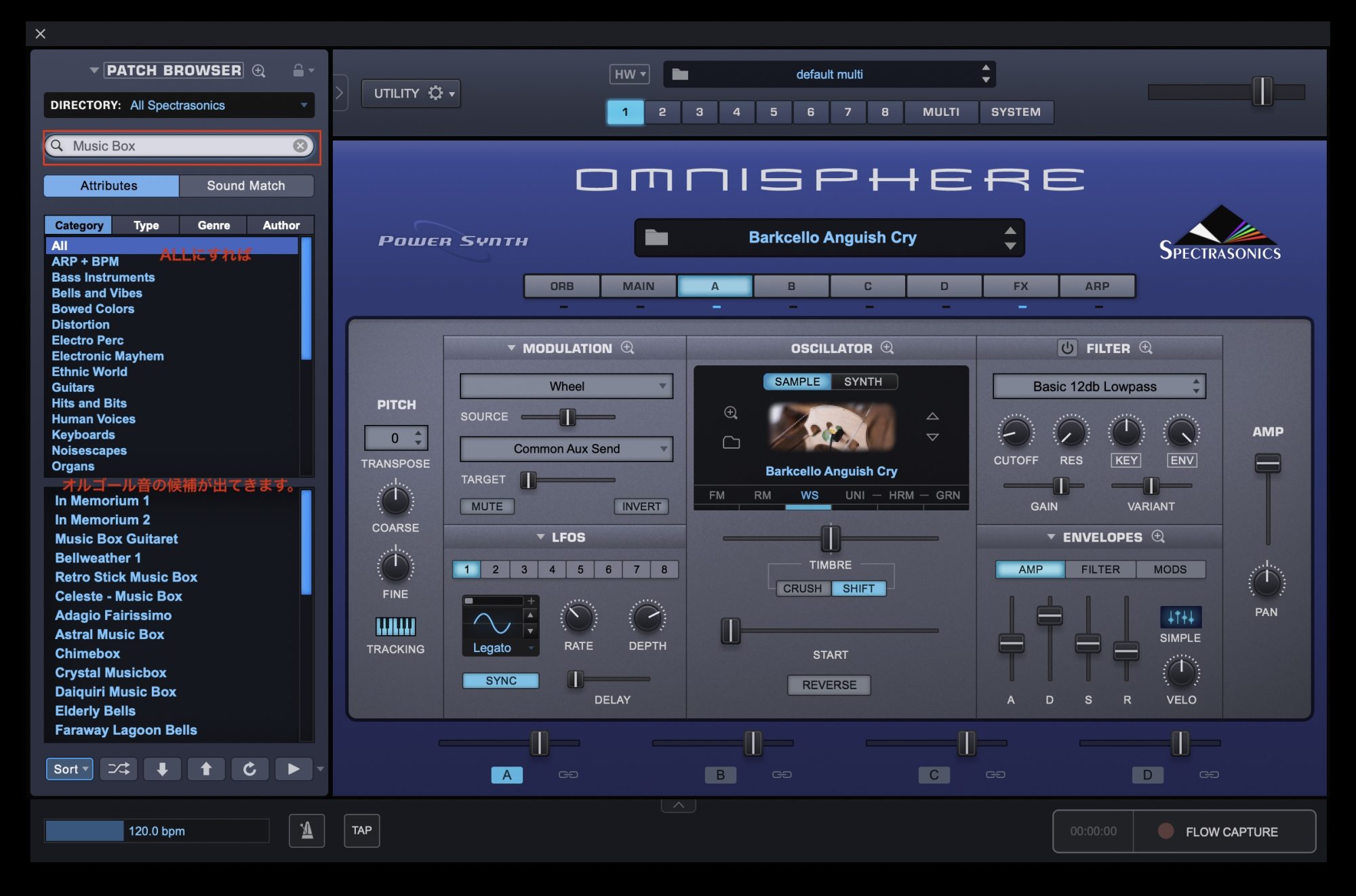Select next soundsource with down triangle
The width and height of the screenshot is (1356, 896).
tap(933, 438)
